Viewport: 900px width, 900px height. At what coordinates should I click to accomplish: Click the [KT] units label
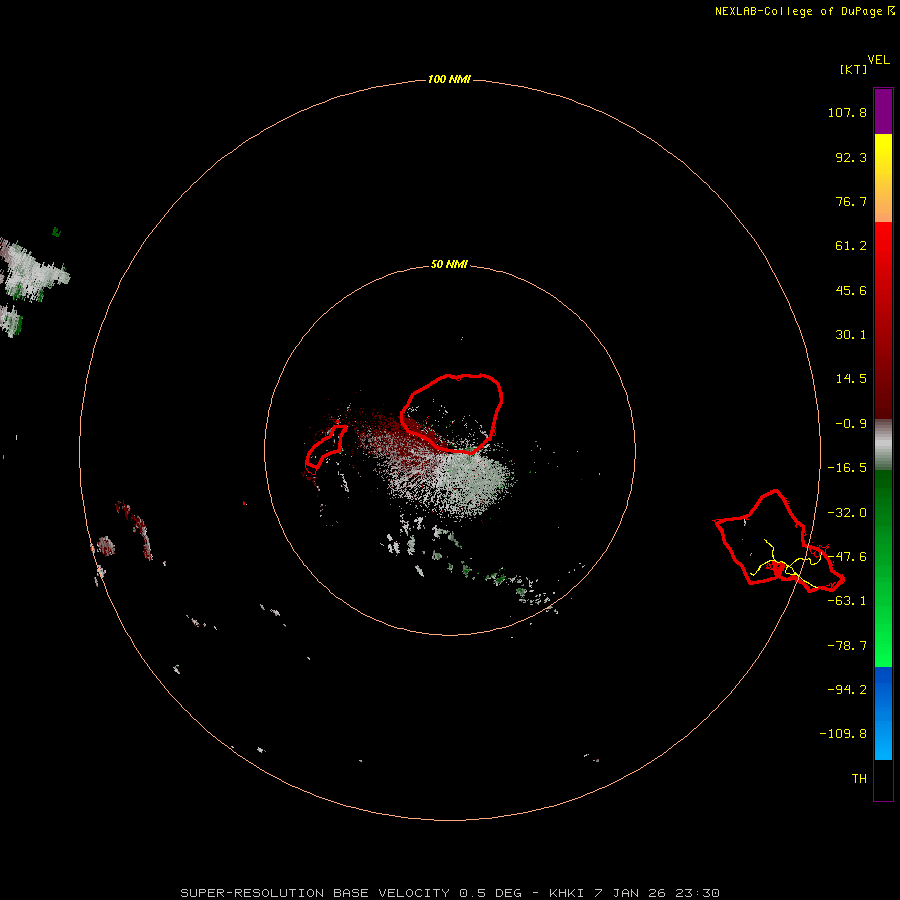[x=853, y=69]
